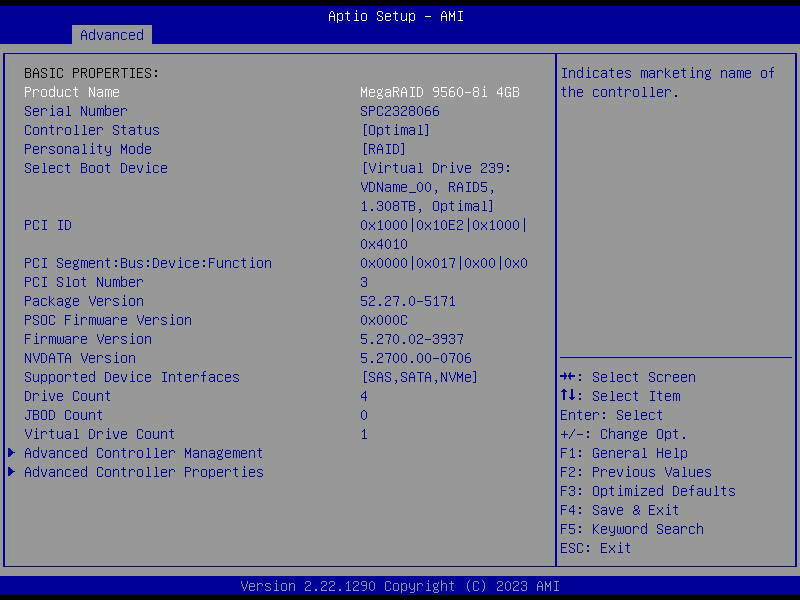Click the Virtual Drive Count row
Image resolution: width=800 pixels, height=600 pixels.
(99, 434)
